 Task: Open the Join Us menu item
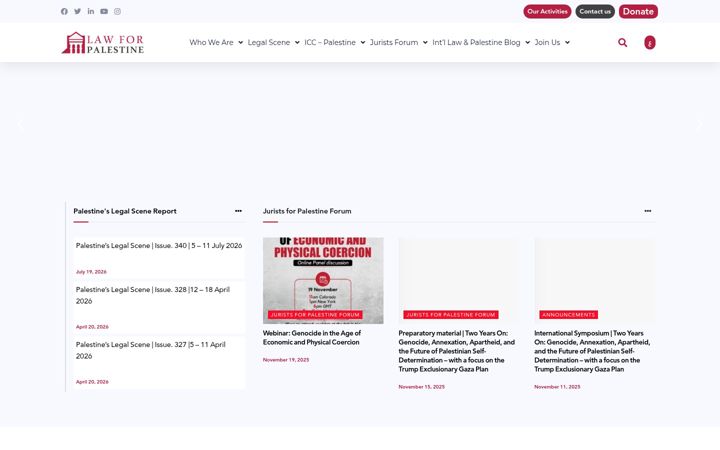point(547,42)
